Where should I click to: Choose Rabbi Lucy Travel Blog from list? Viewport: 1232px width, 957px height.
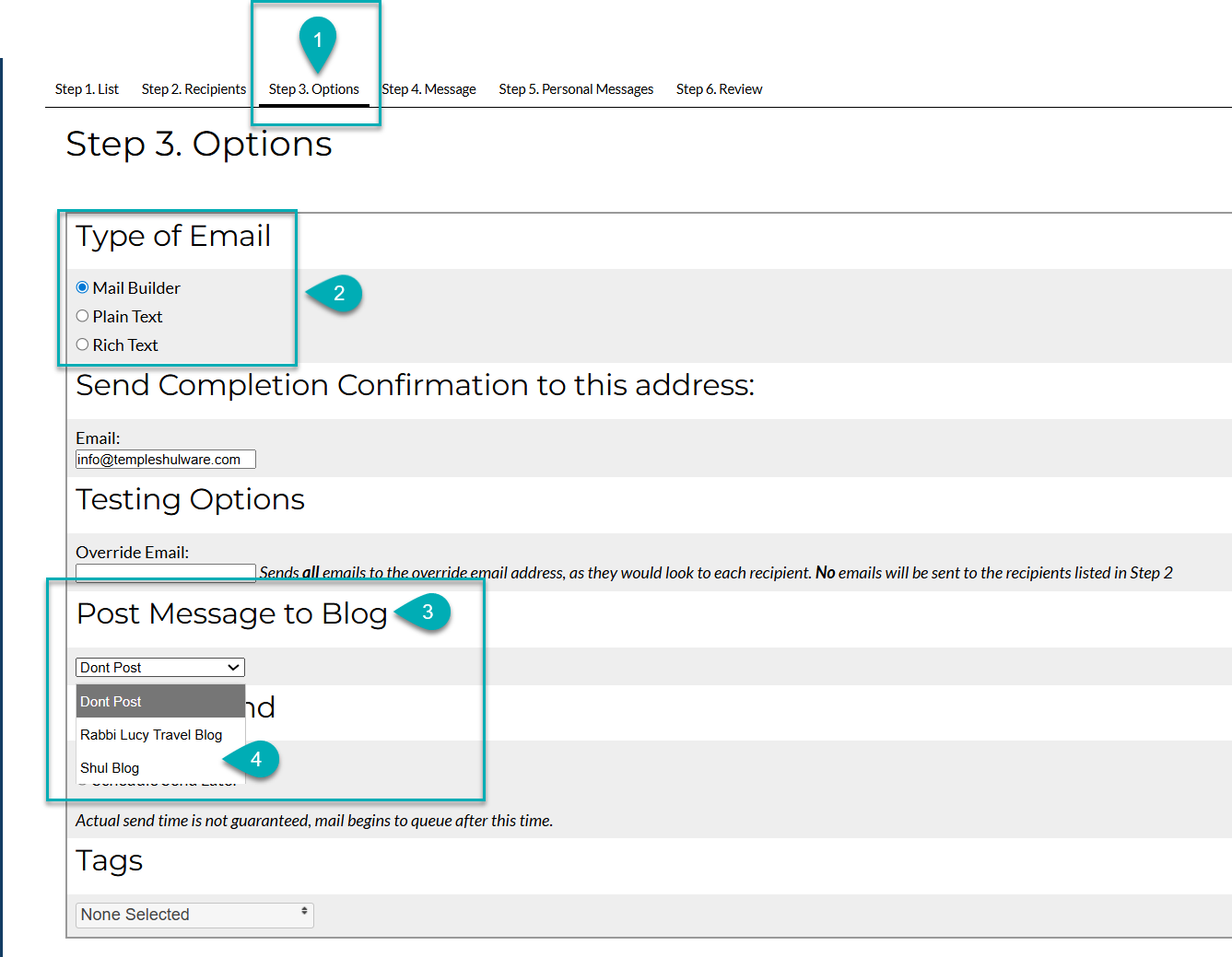[151, 735]
